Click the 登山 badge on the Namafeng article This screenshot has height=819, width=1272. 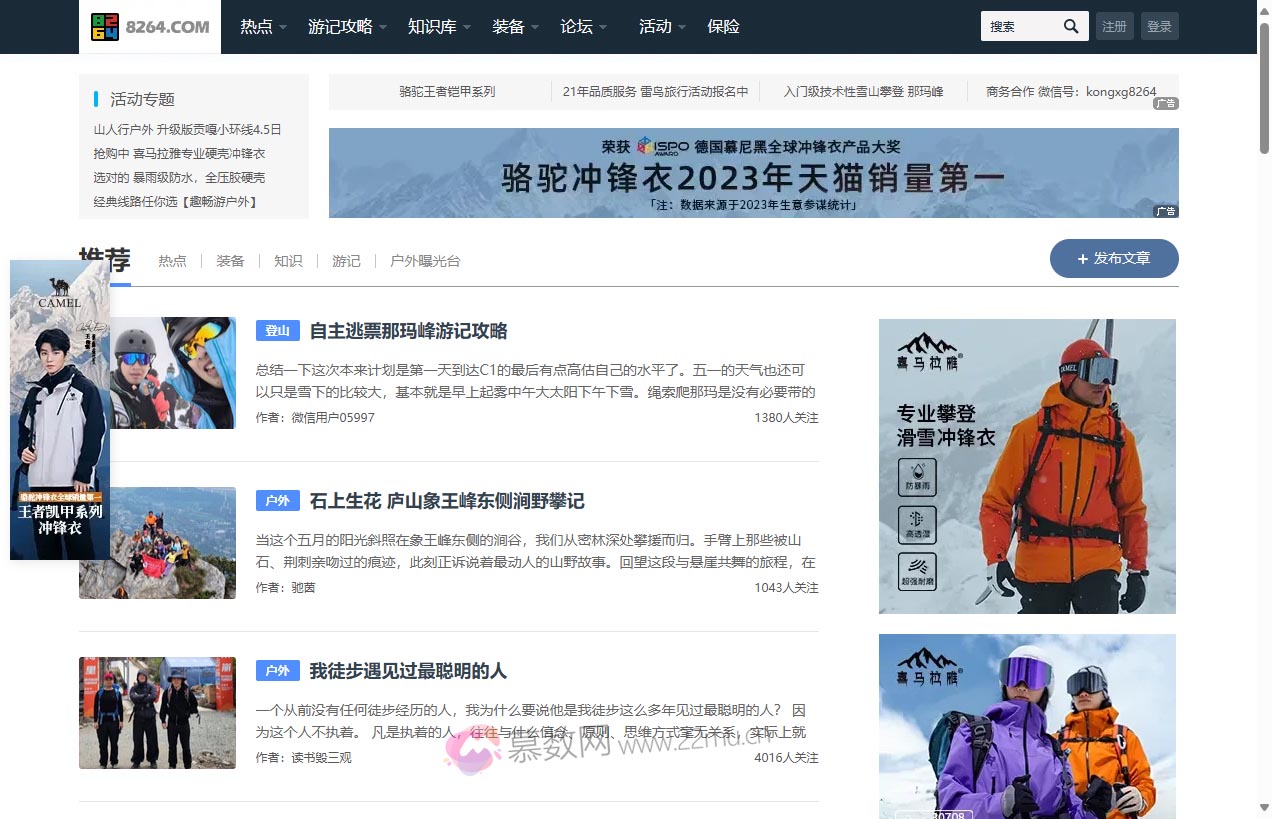277,330
